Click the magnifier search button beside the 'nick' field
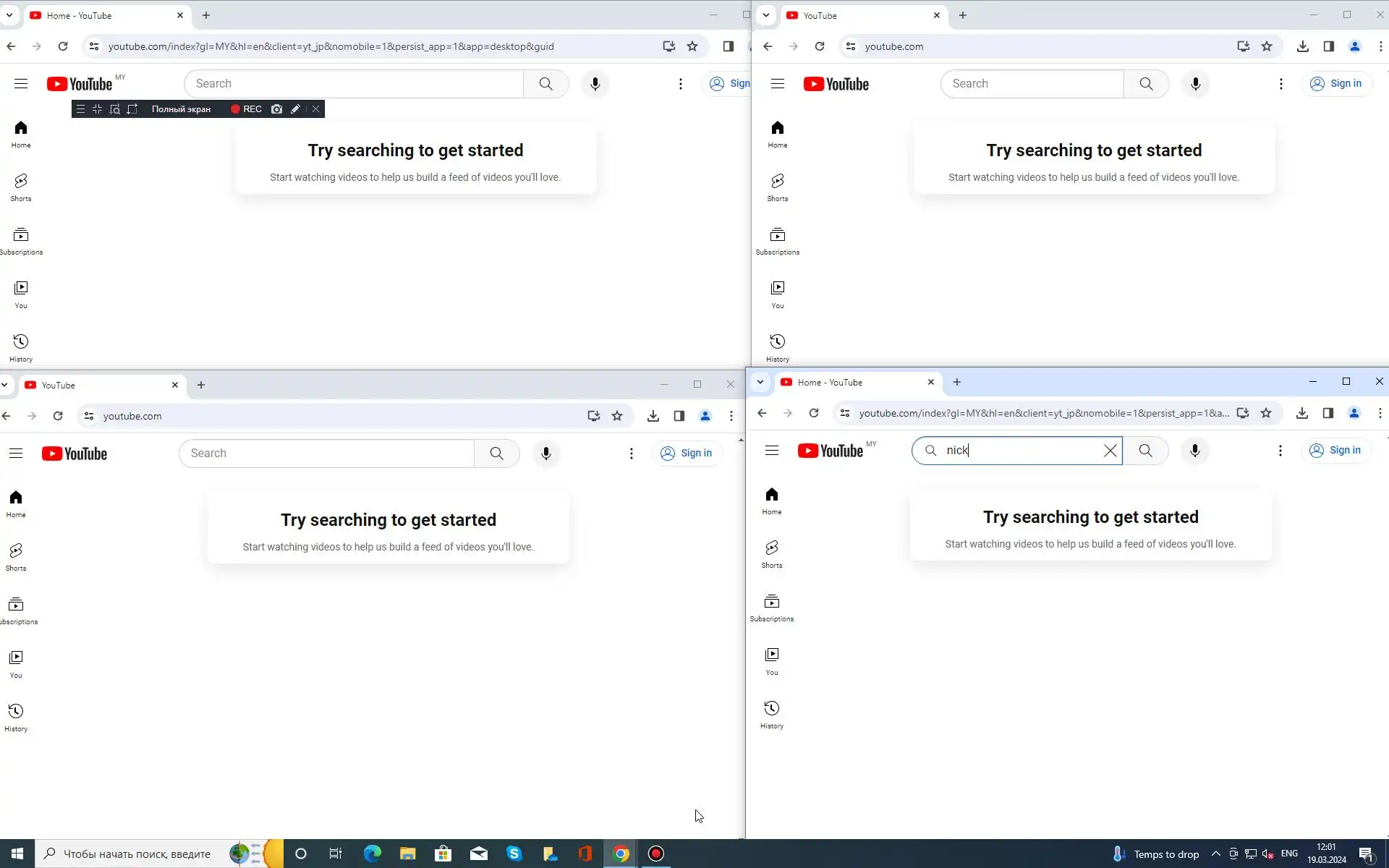 tap(1145, 451)
